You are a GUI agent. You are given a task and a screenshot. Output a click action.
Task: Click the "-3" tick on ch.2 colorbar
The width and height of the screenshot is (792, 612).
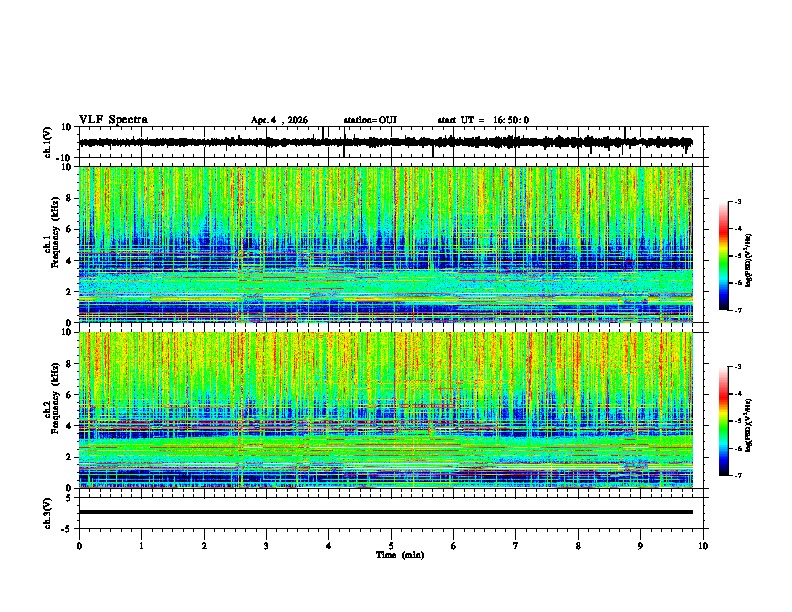(x=737, y=367)
